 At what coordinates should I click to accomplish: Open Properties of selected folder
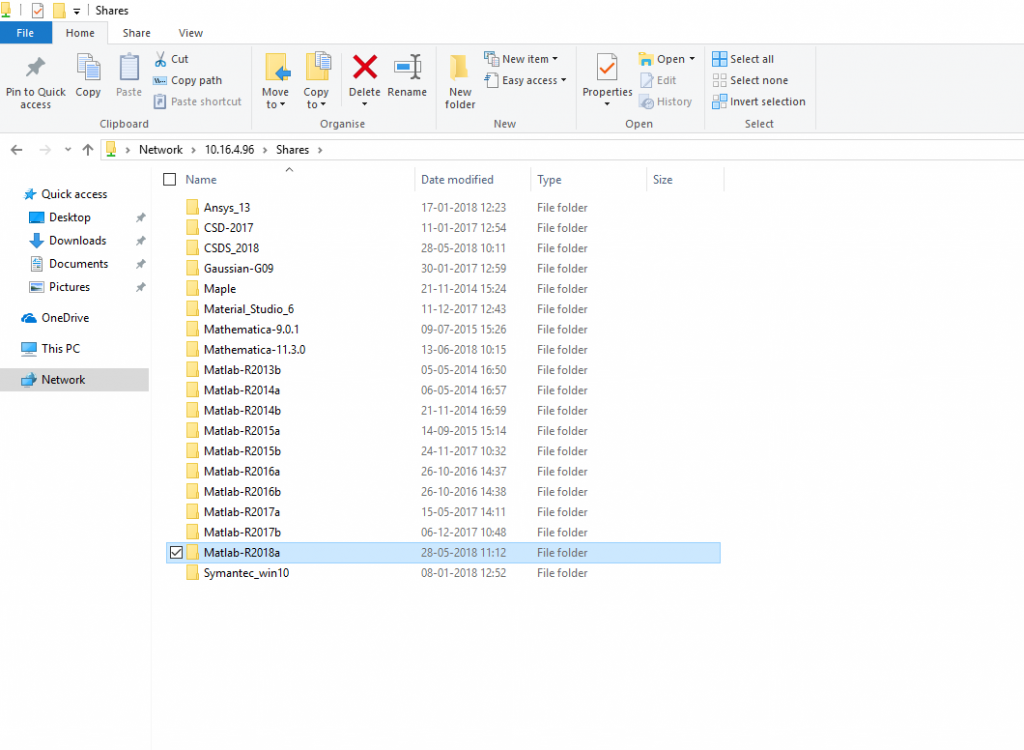[607, 68]
